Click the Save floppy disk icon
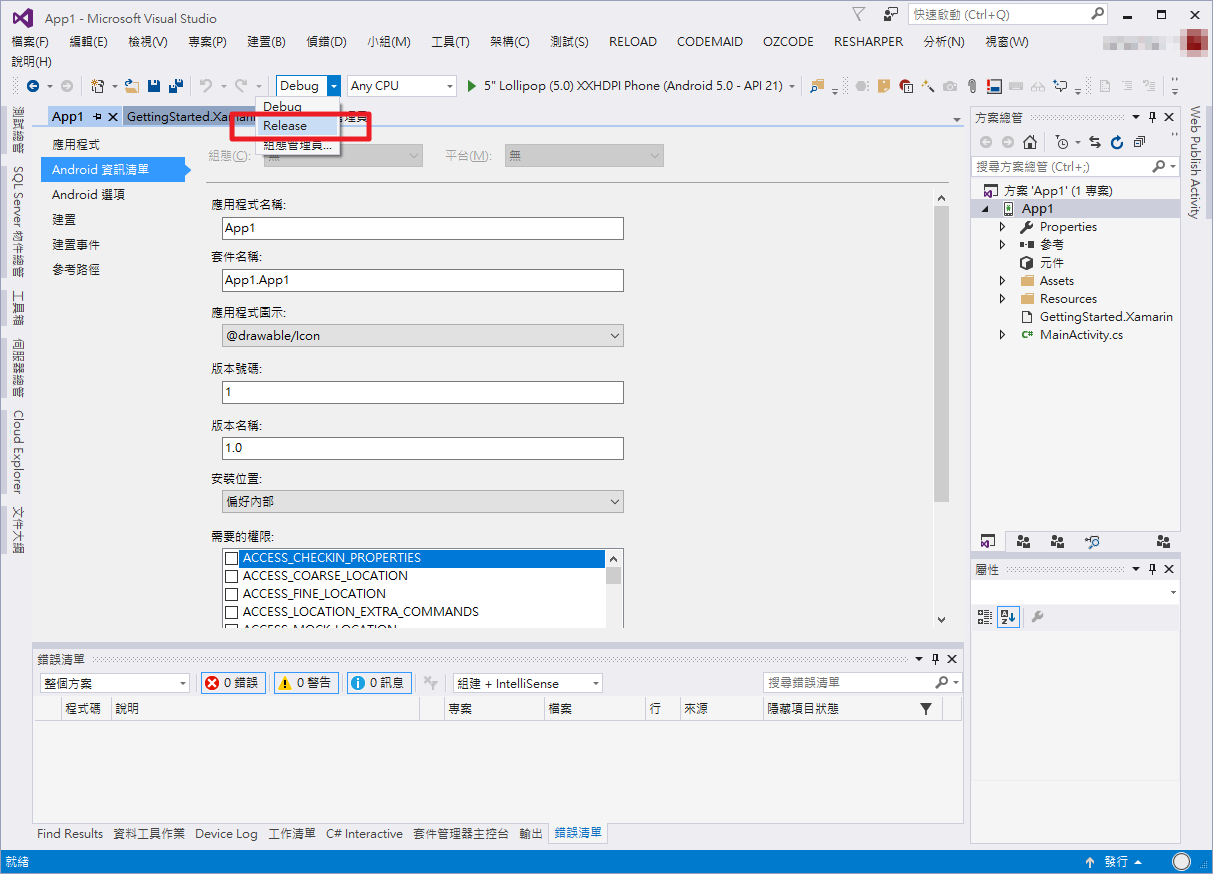Viewport: 1213px width, 874px height. click(x=154, y=86)
